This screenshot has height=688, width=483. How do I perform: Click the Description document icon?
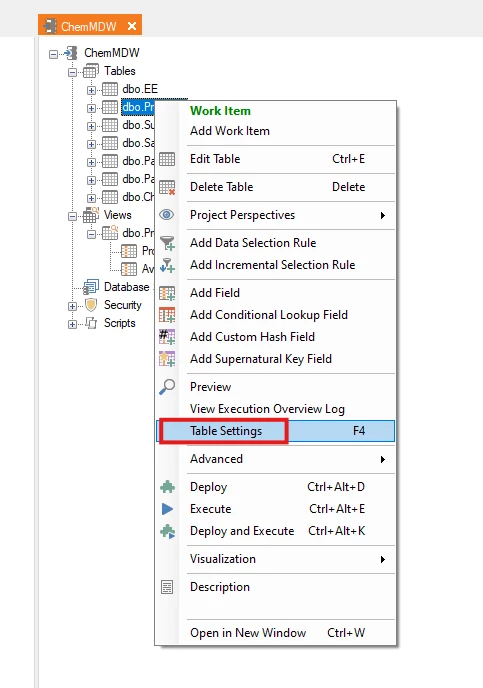click(x=167, y=587)
